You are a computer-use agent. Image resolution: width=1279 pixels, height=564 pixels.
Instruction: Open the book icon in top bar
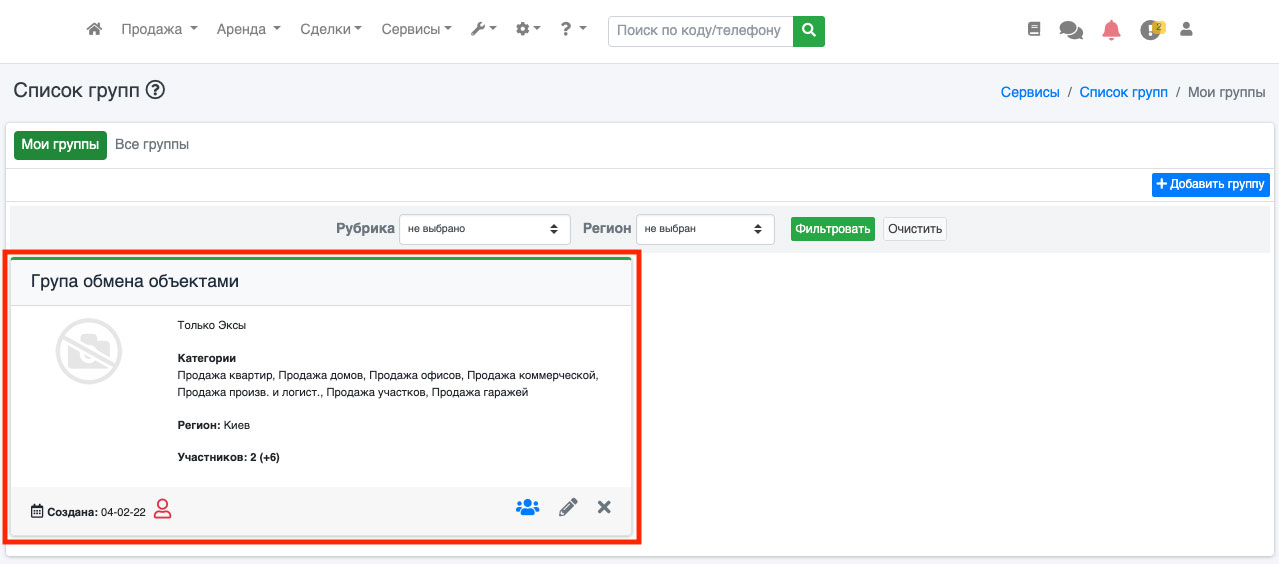click(1034, 30)
